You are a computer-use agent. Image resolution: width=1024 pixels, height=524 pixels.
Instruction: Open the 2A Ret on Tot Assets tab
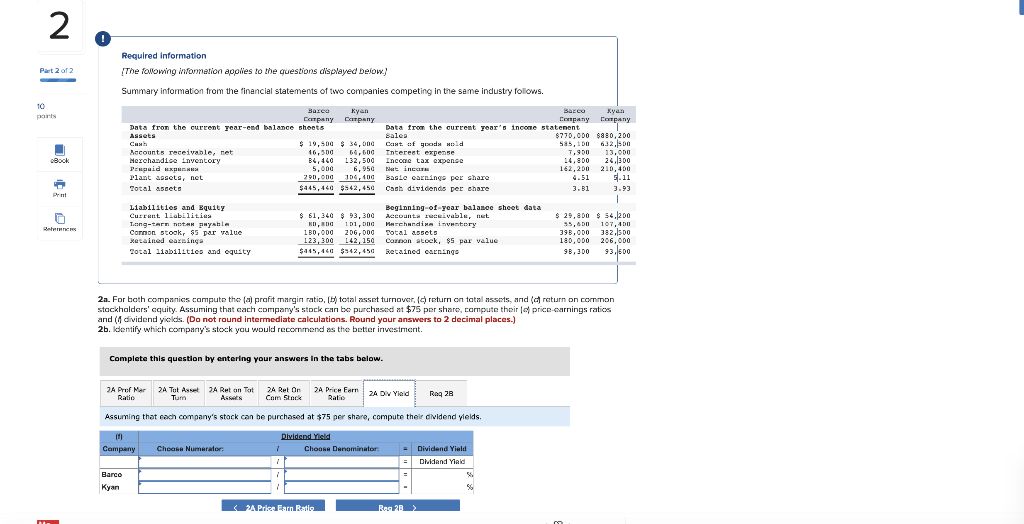[x=231, y=393]
